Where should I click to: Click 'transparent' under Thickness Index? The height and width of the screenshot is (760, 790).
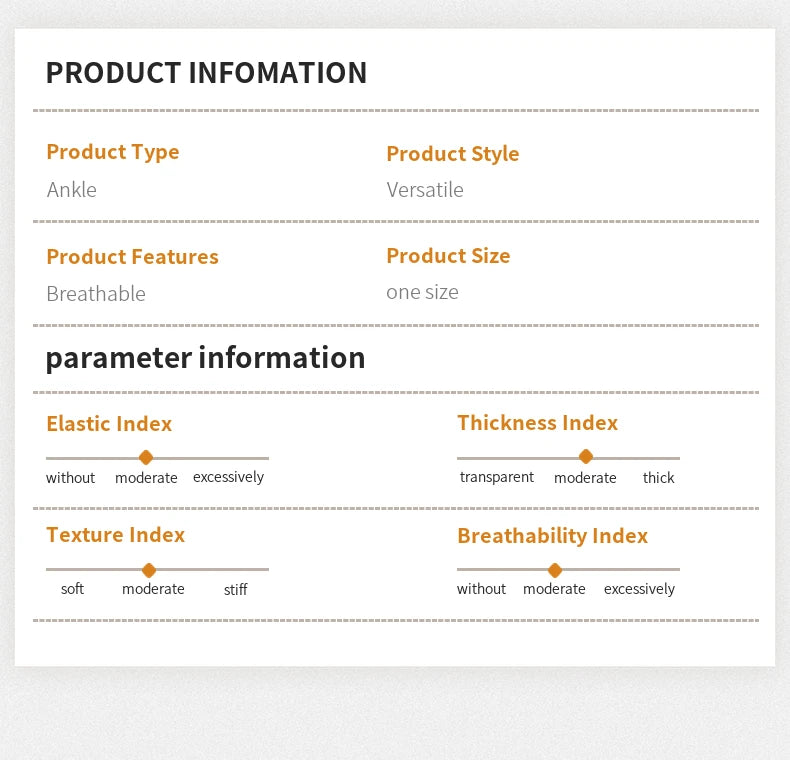coord(497,477)
